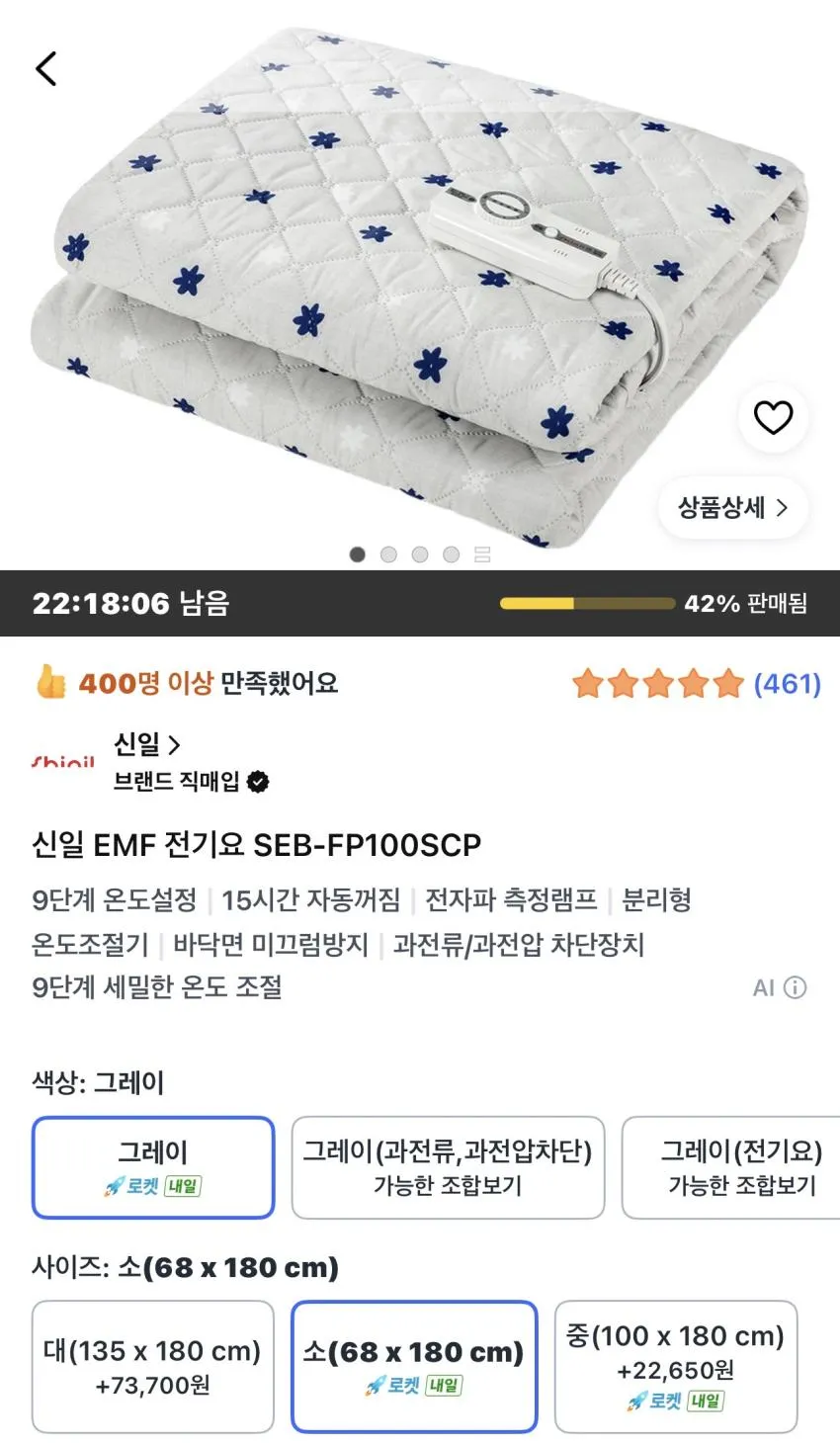Choose 그레이(과전류,과전압차단) option
The image size is (840, 1445).
point(448,1167)
